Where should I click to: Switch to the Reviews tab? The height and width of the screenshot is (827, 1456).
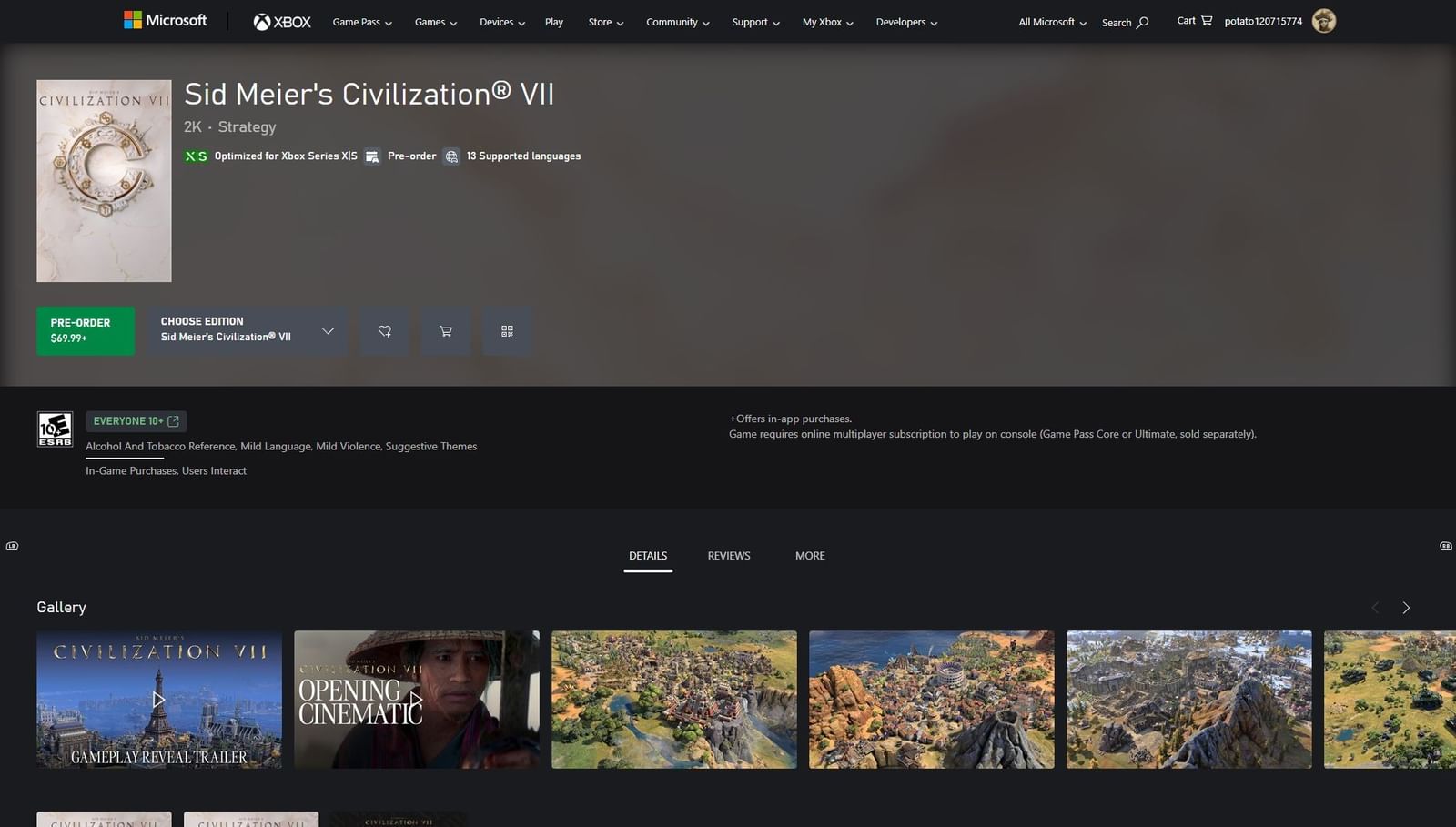(x=728, y=555)
